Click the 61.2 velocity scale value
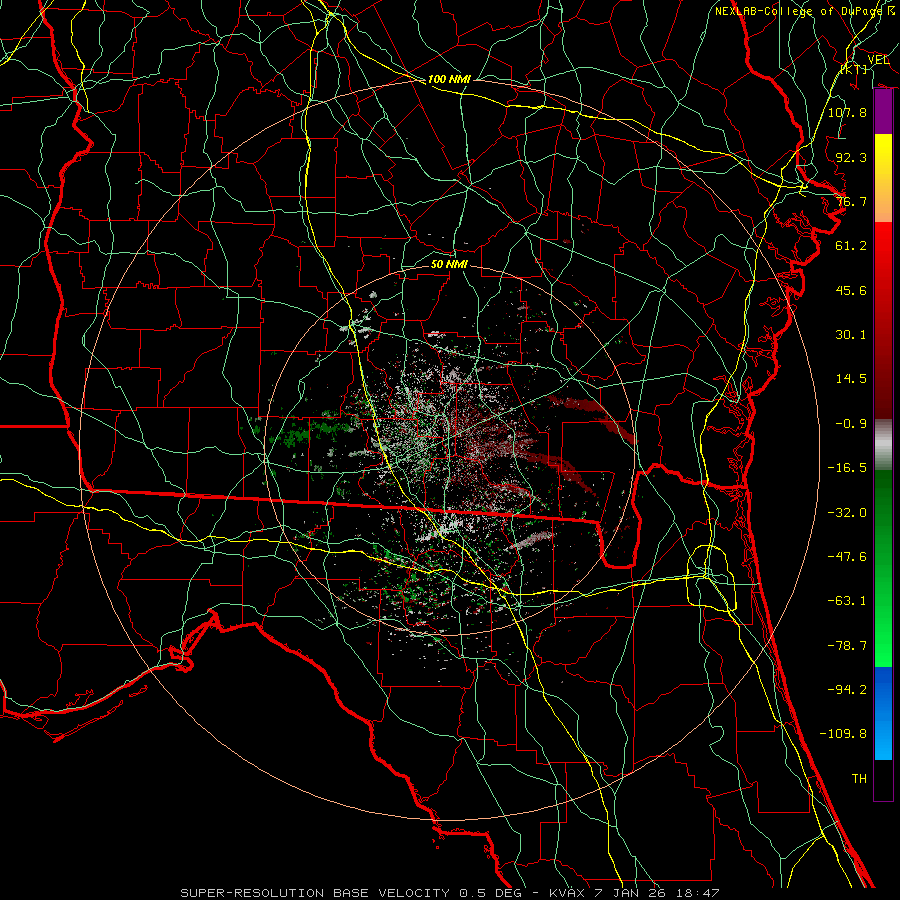900x900 pixels. click(851, 246)
